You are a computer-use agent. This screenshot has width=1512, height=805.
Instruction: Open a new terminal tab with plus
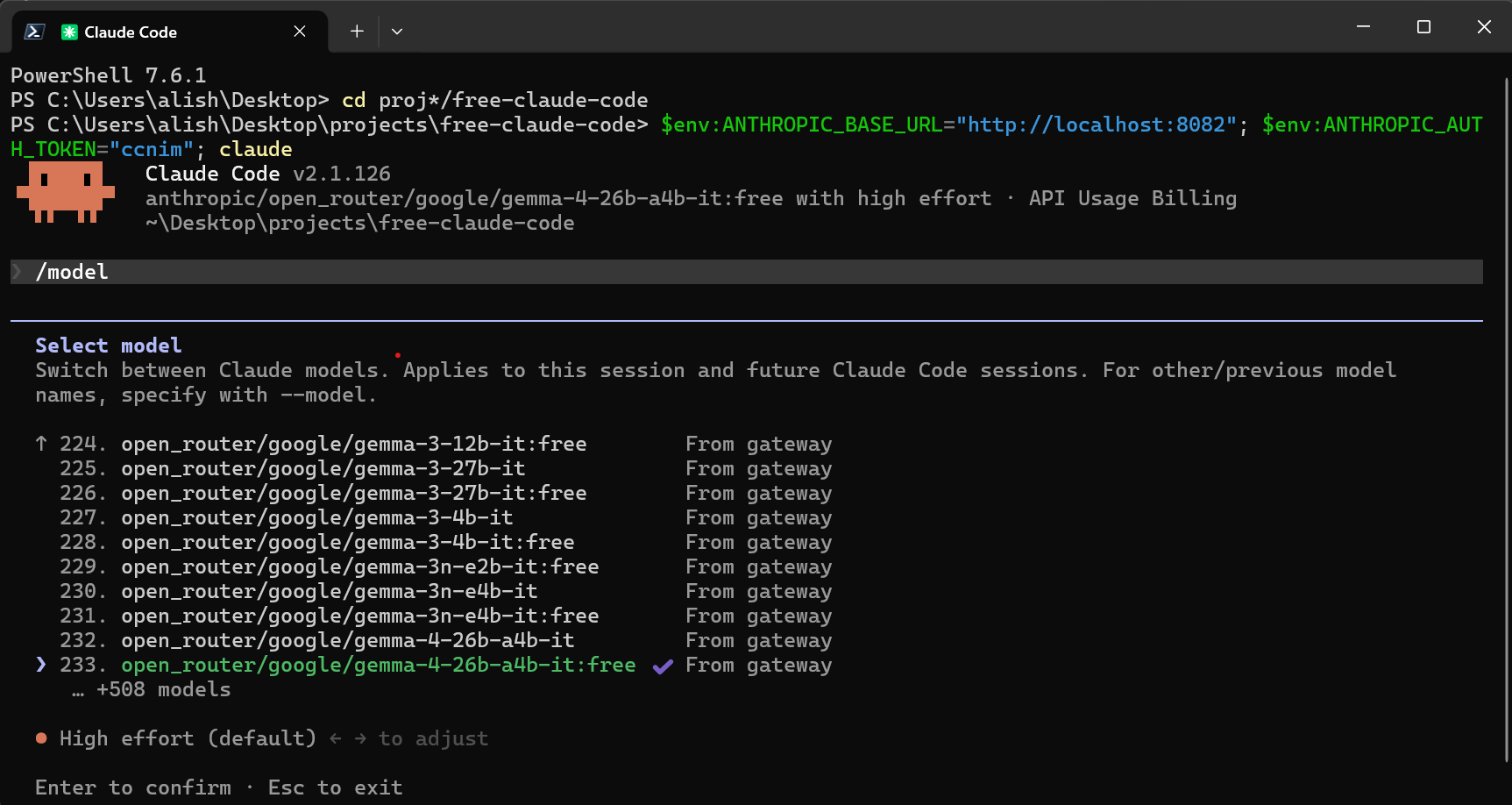(357, 31)
